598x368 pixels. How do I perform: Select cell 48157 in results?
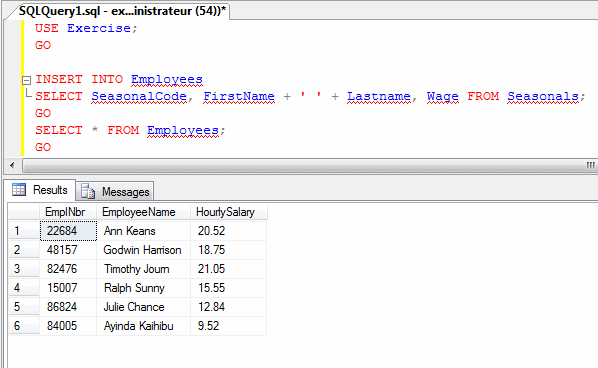pos(68,250)
